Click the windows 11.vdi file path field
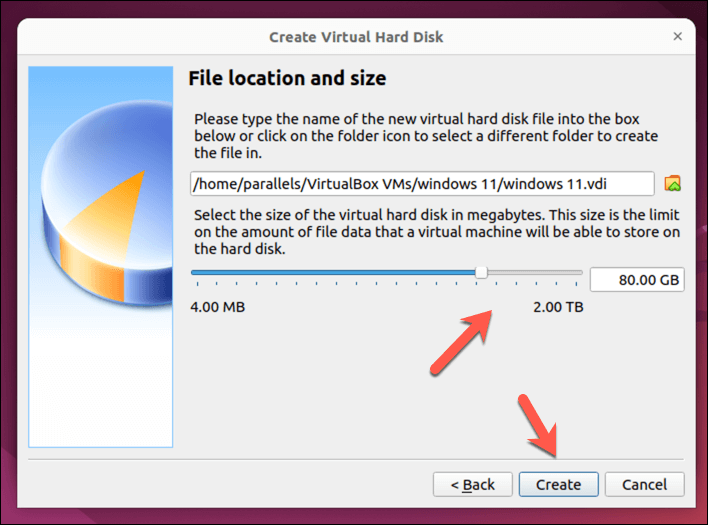This screenshot has height=525, width=708. point(422,184)
